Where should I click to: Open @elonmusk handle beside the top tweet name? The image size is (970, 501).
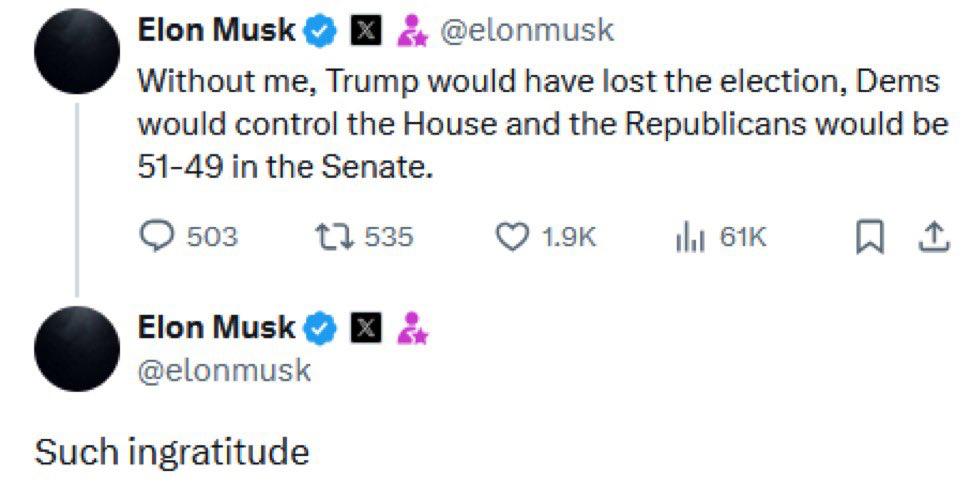[527, 32]
